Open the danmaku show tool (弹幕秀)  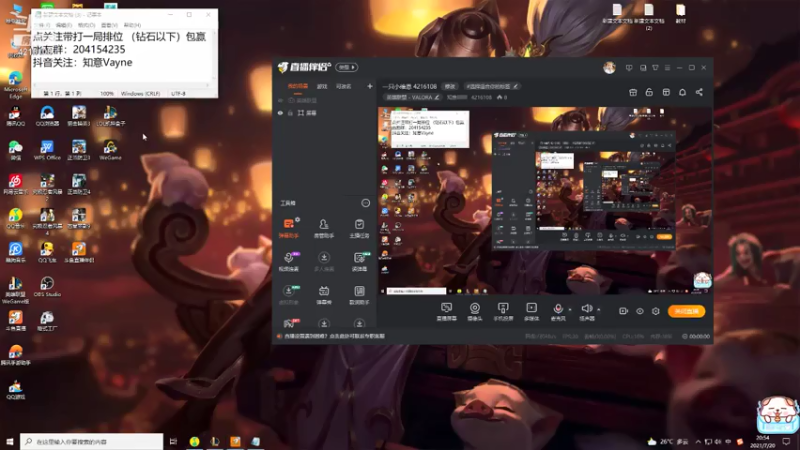[323, 295]
